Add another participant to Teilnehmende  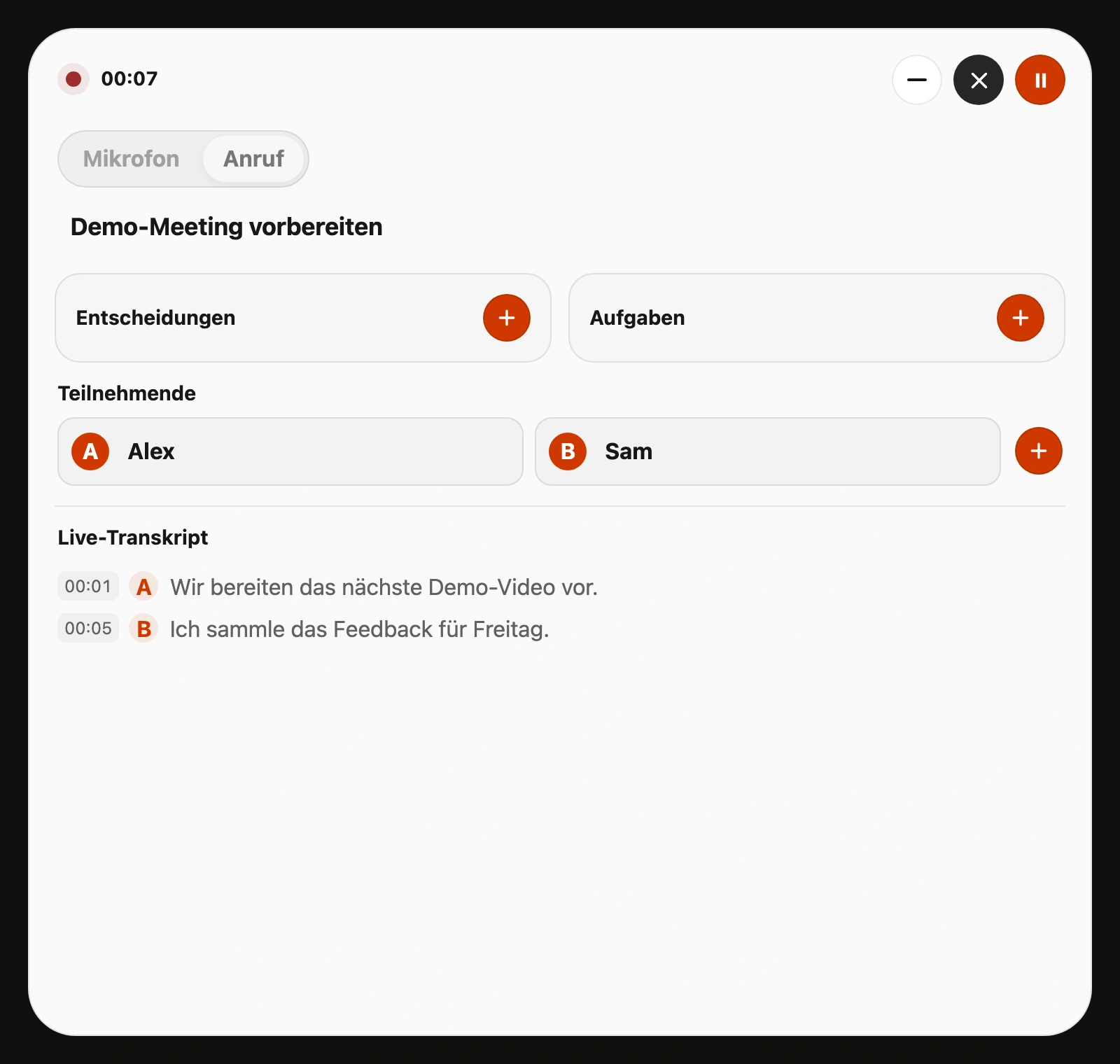coord(1039,451)
